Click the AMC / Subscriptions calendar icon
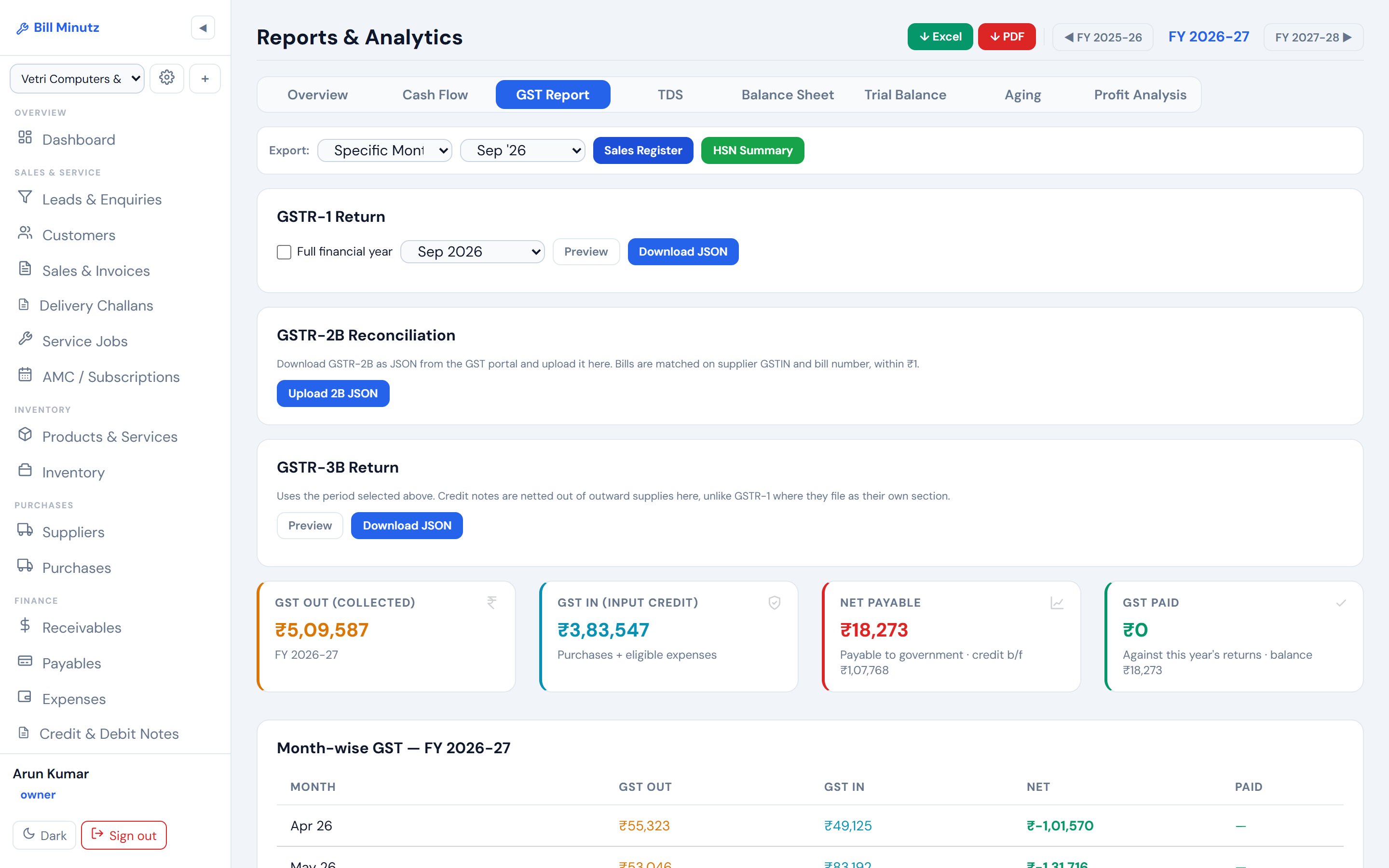 [x=25, y=374]
